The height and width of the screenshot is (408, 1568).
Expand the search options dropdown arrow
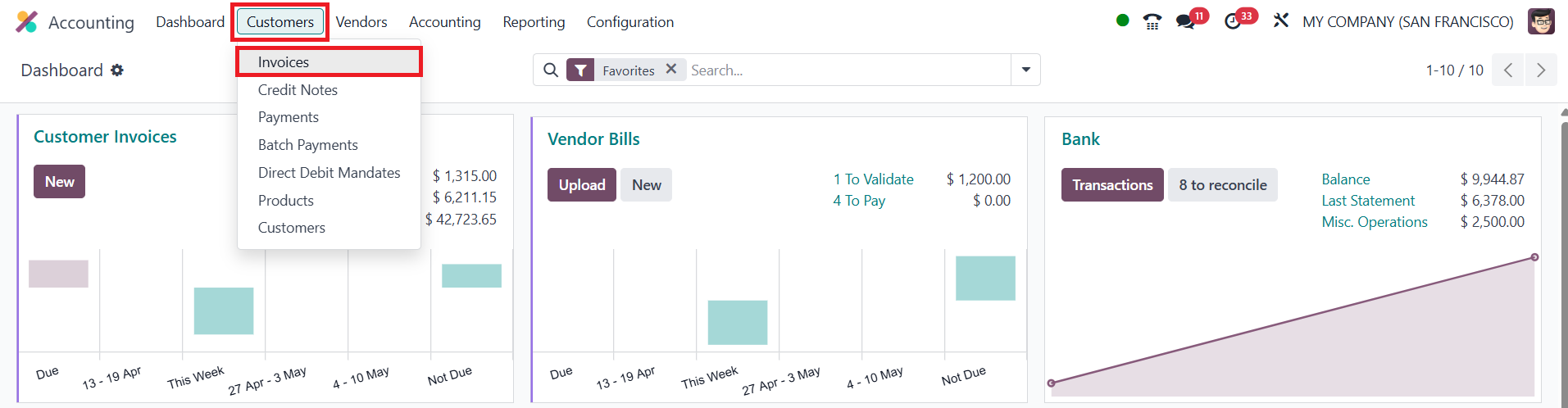coord(1025,70)
